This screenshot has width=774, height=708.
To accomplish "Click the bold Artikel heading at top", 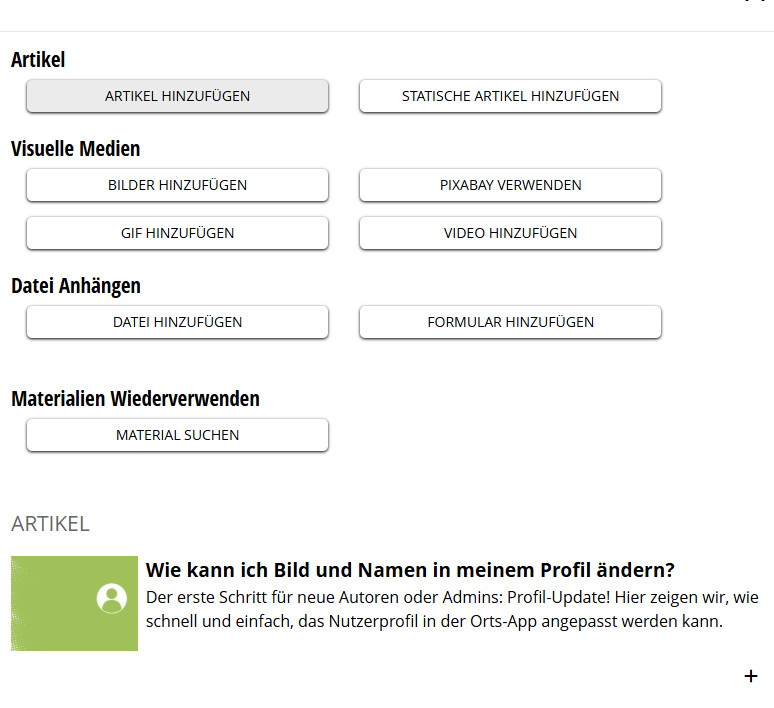I will point(38,60).
